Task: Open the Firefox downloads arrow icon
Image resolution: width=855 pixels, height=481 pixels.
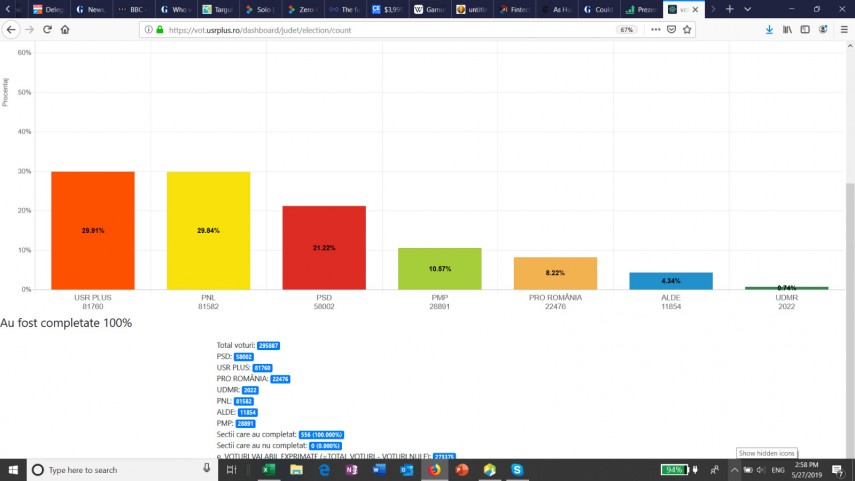Action: (769, 30)
